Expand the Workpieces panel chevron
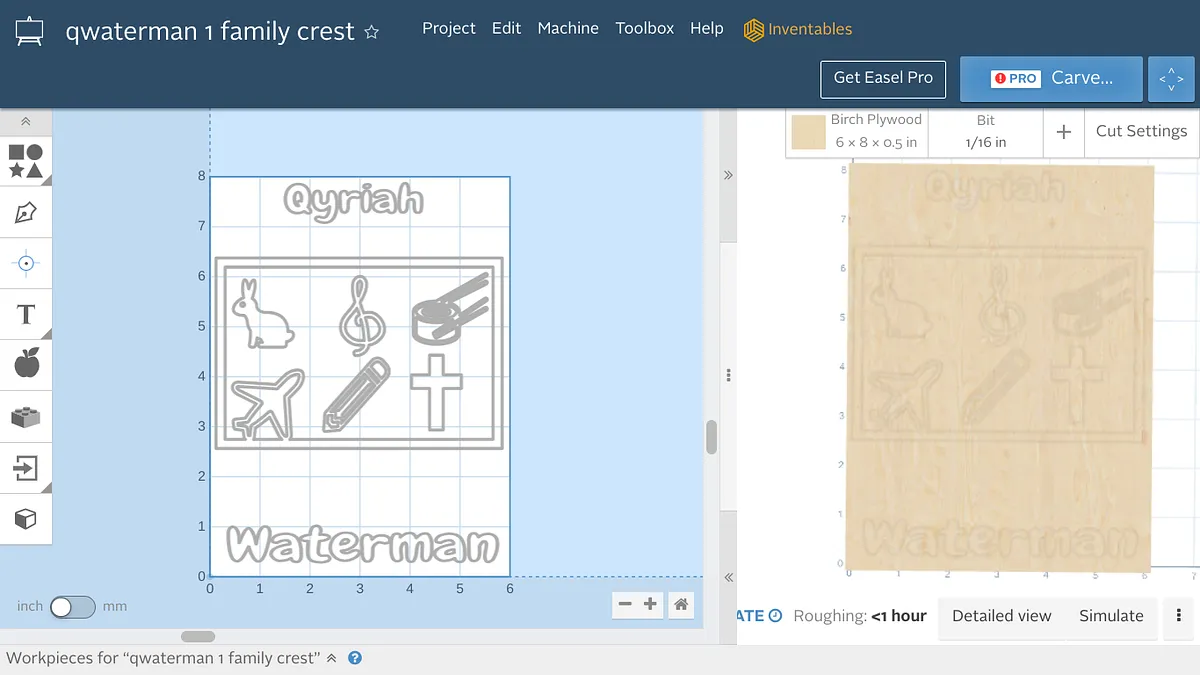Screen dimensions: 1200x675 [330, 658]
